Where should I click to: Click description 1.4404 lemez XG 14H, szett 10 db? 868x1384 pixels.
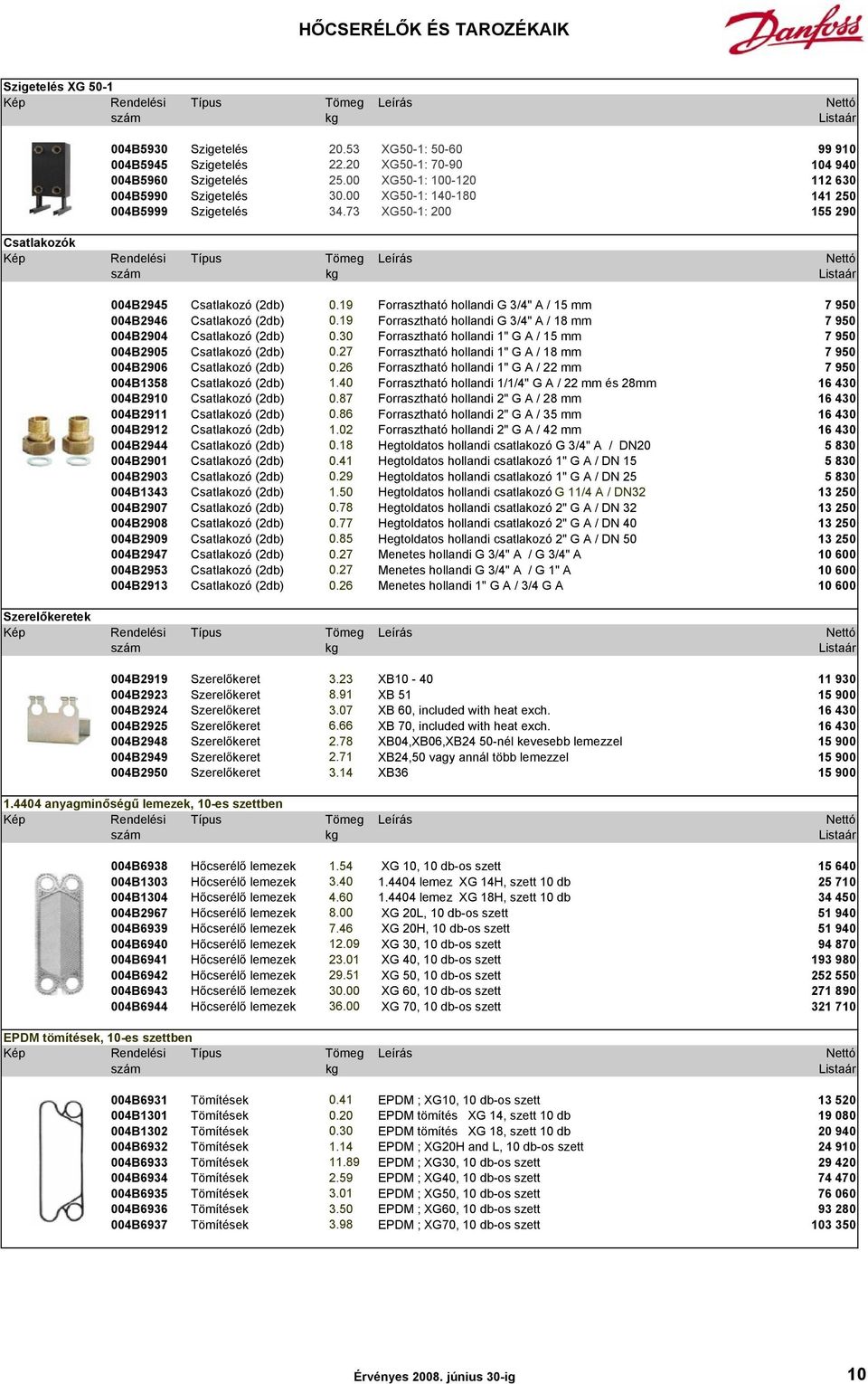tap(474, 882)
